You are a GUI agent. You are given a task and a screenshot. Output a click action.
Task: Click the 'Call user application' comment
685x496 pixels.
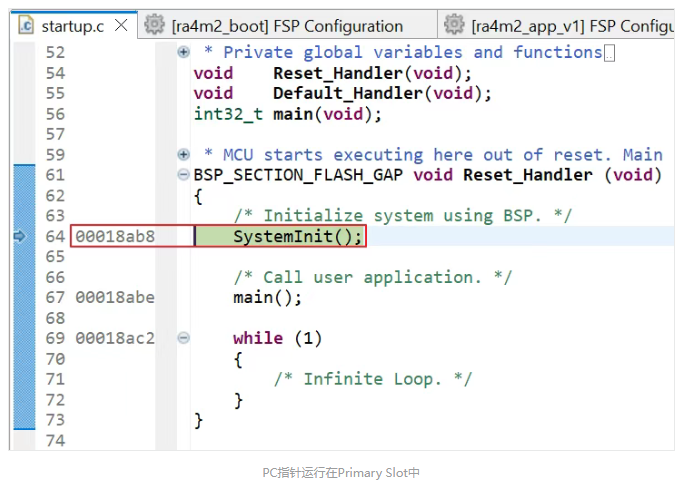tap(373, 277)
